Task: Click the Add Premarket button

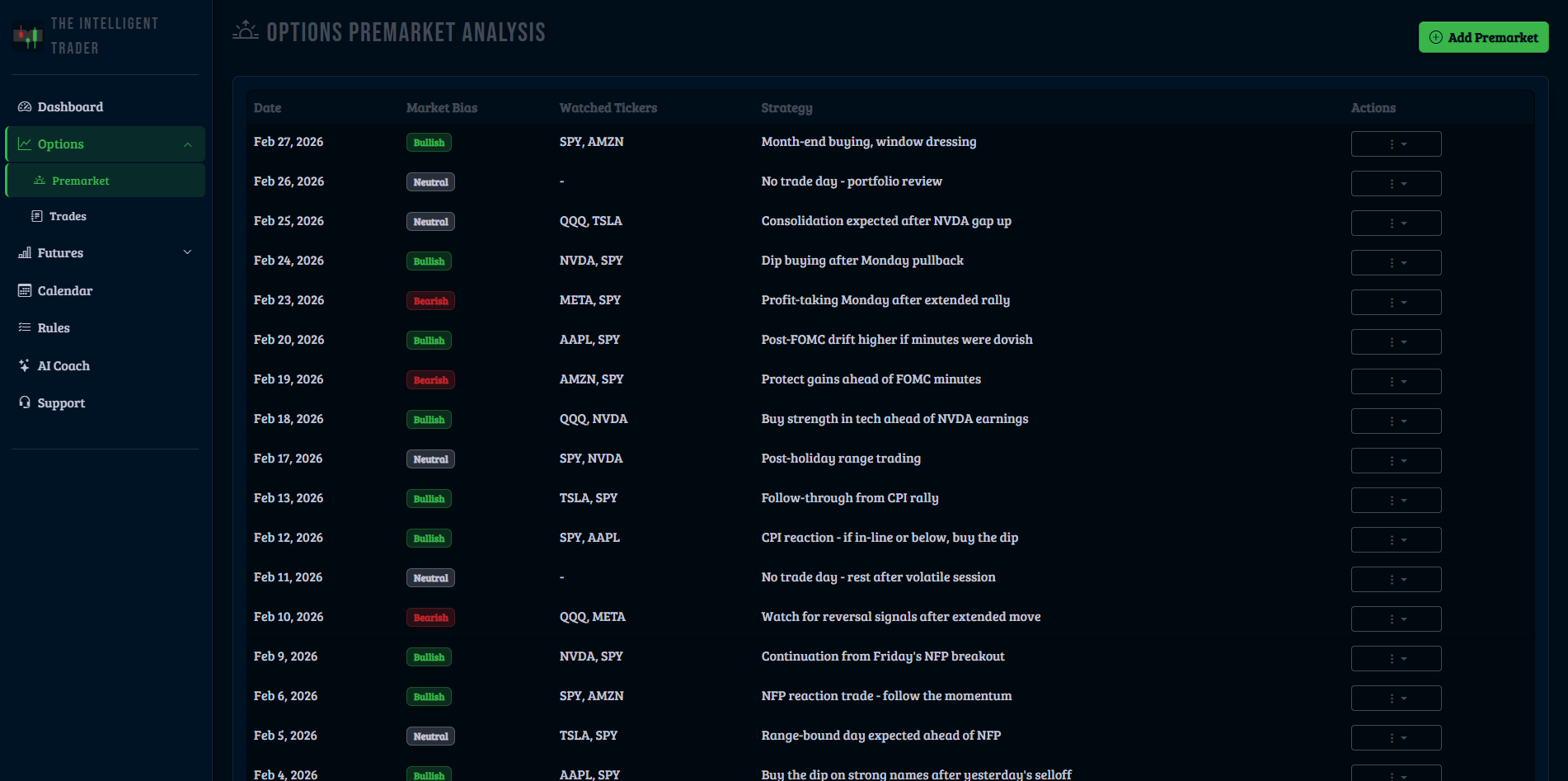Action: (x=1483, y=37)
